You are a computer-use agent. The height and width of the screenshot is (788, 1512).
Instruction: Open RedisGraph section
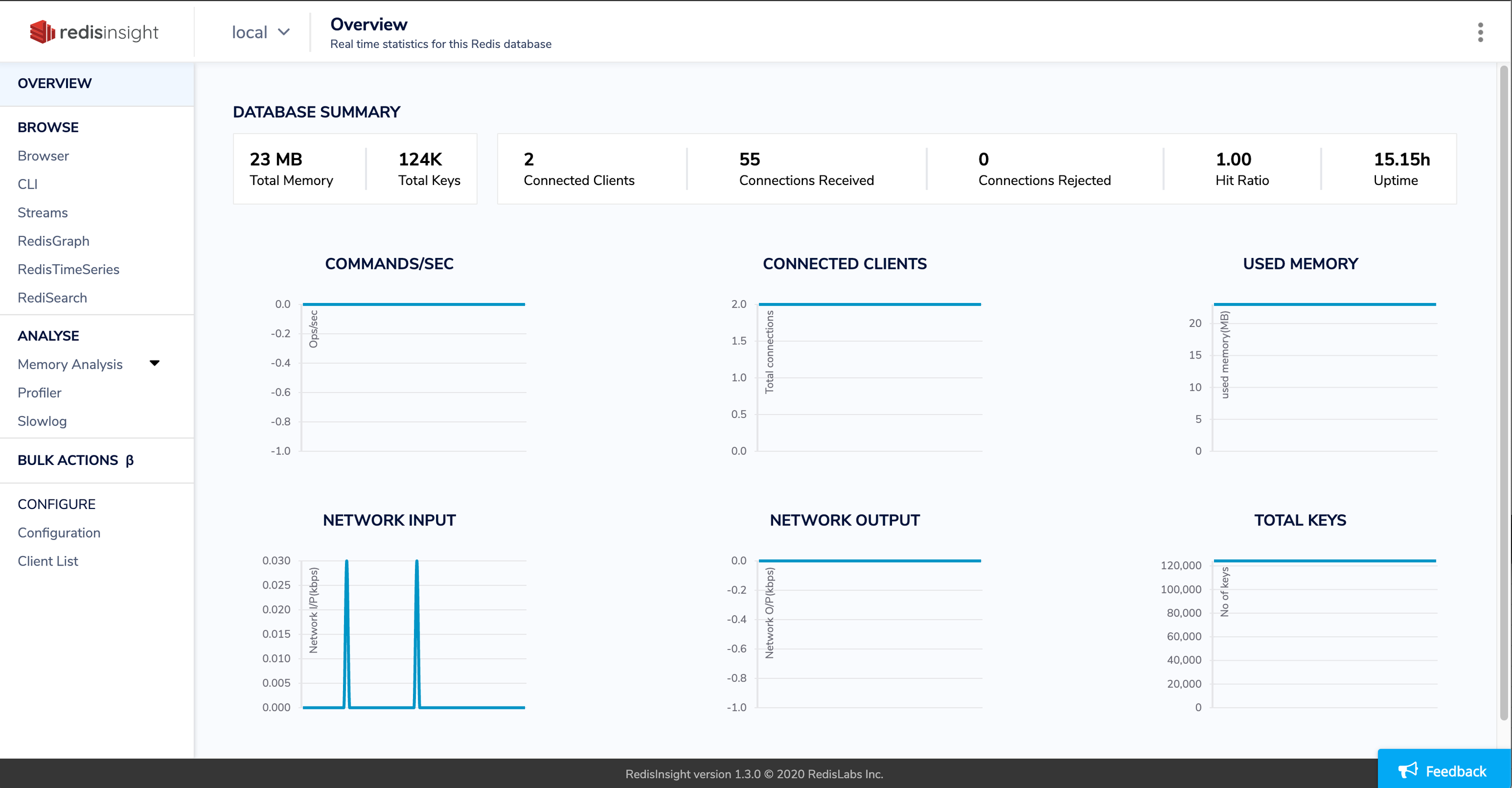click(x=53, y=241)
